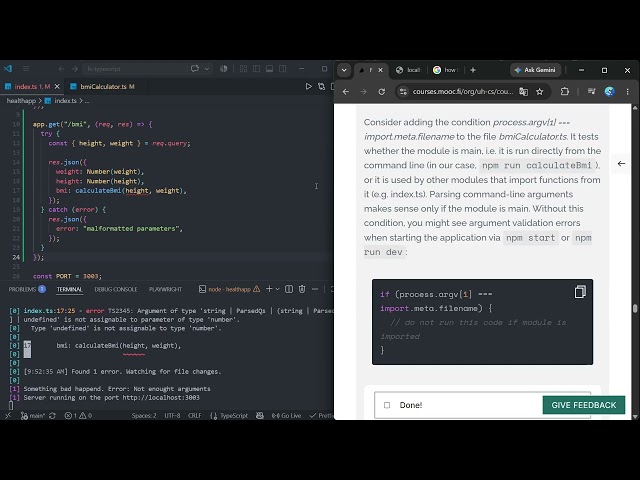Synchronize changes via status bar sync icon
640x480 pixels.
[x=52, y=416]
